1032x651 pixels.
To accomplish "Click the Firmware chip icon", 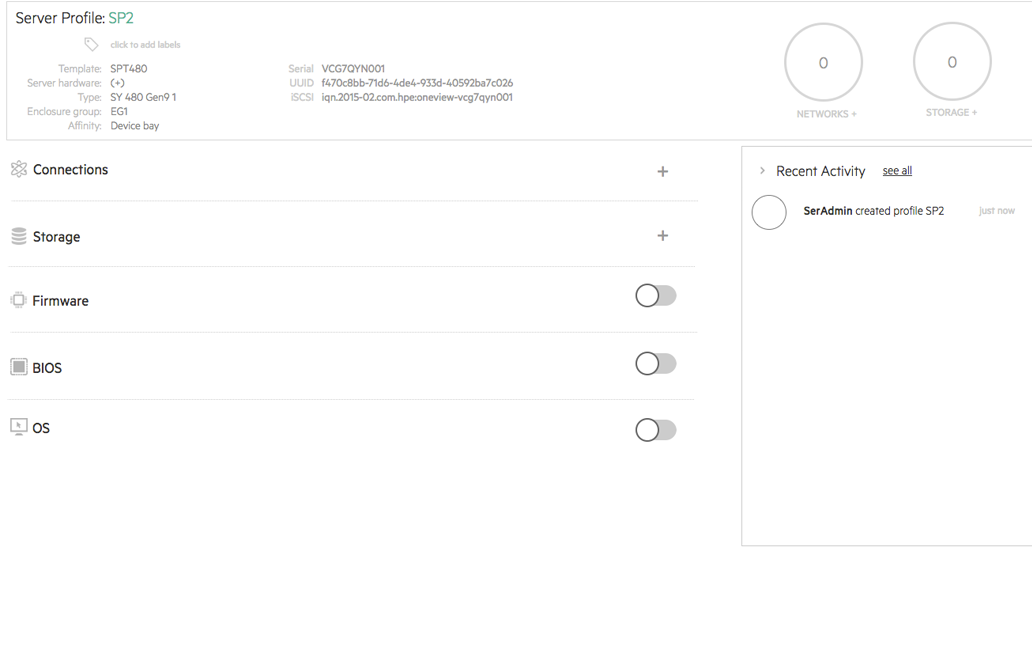I will click(x=18, y=300).
